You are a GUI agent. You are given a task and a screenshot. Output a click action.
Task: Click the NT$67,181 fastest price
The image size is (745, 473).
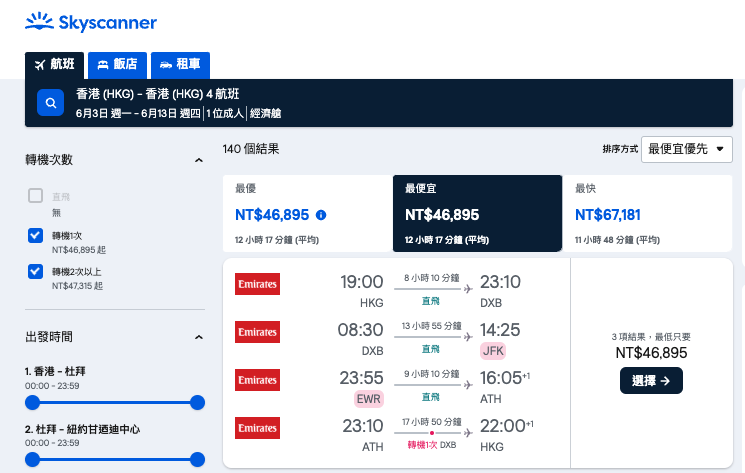608,215
